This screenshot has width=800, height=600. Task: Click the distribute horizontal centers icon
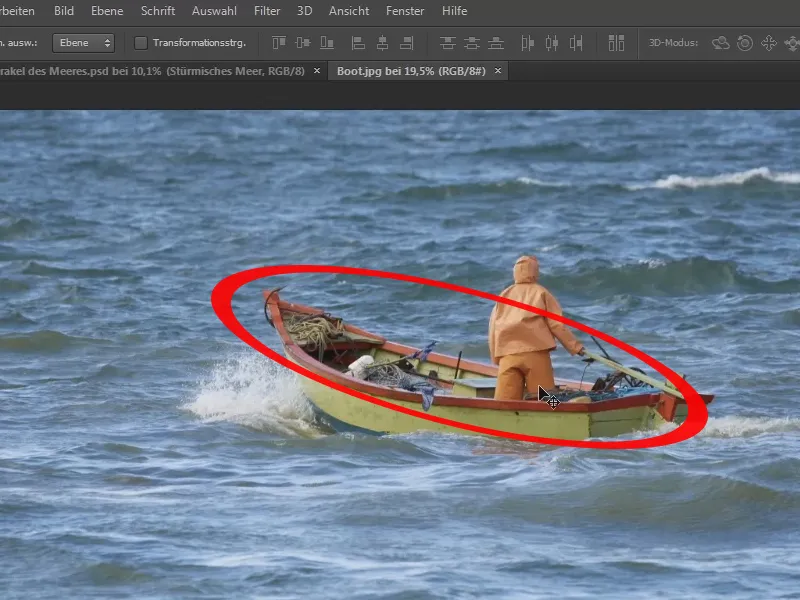[x=552, y=43]
